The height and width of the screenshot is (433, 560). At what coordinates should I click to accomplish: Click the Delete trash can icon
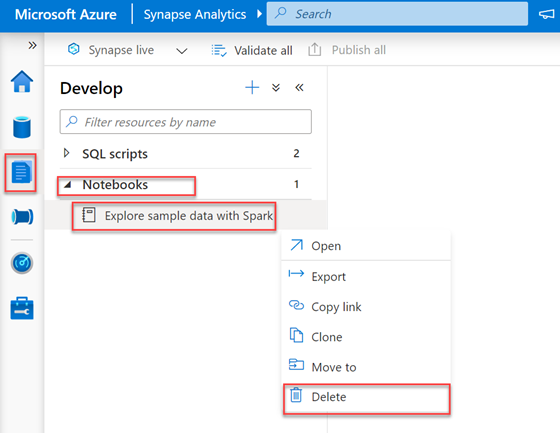pos(296,395)
